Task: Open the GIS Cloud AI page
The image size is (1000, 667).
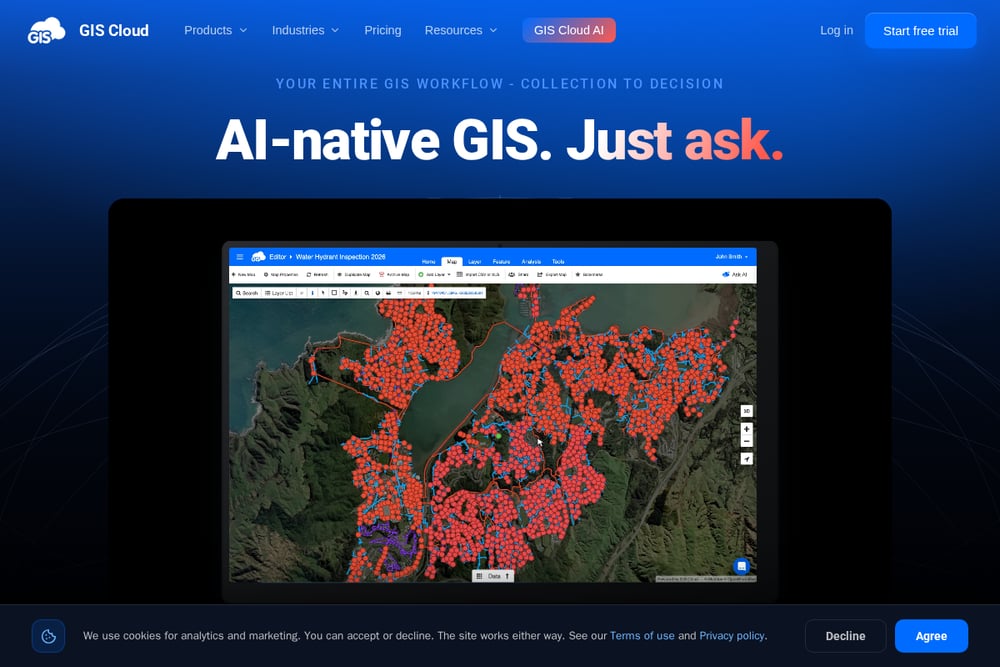Action: point(569,30)
